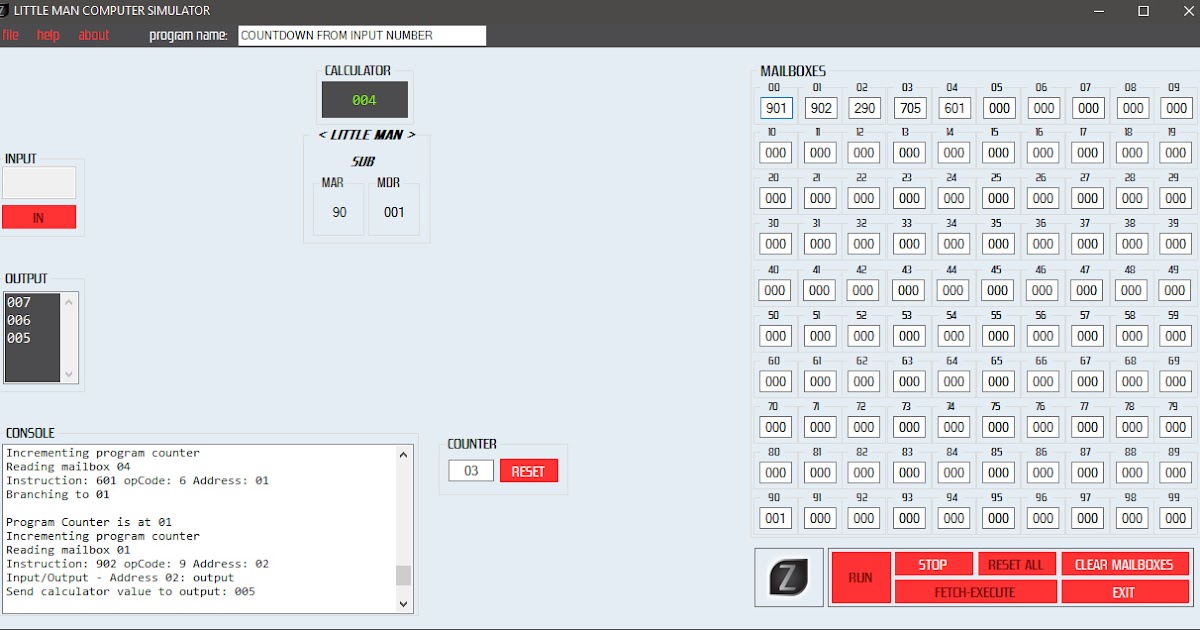Image resolution: width=1200 pixels, height=630 pixels.
Task: Select mailbox 90 containing 001
Action: click(x=775, y=518)
